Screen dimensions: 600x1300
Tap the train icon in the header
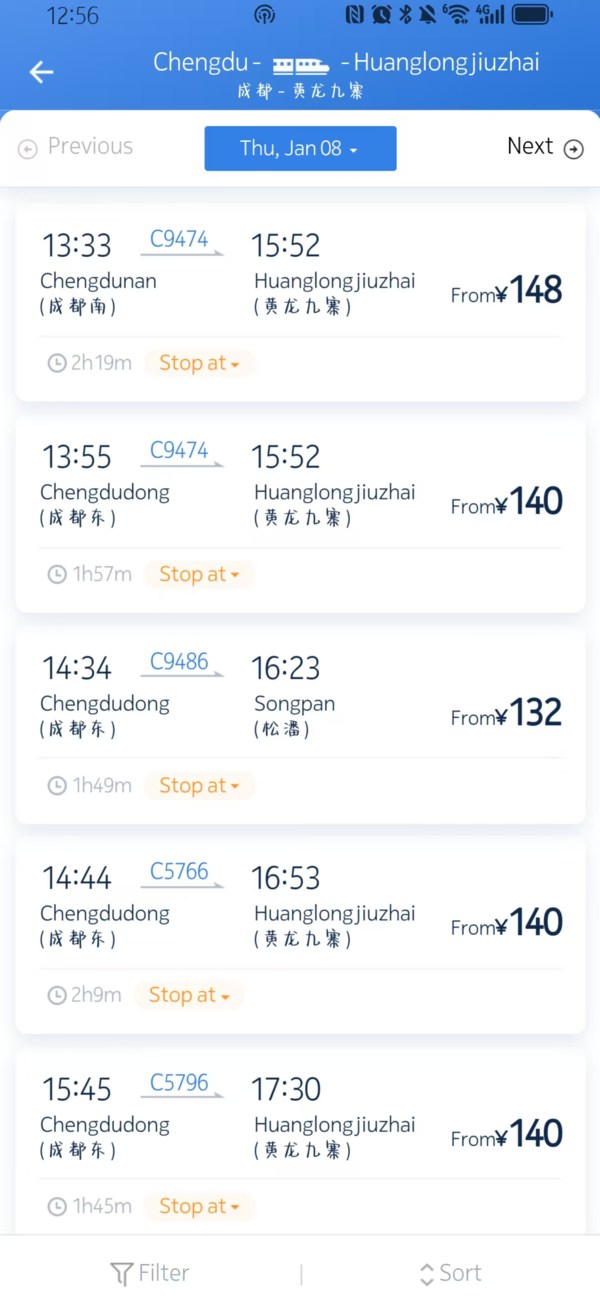[301, 65]
